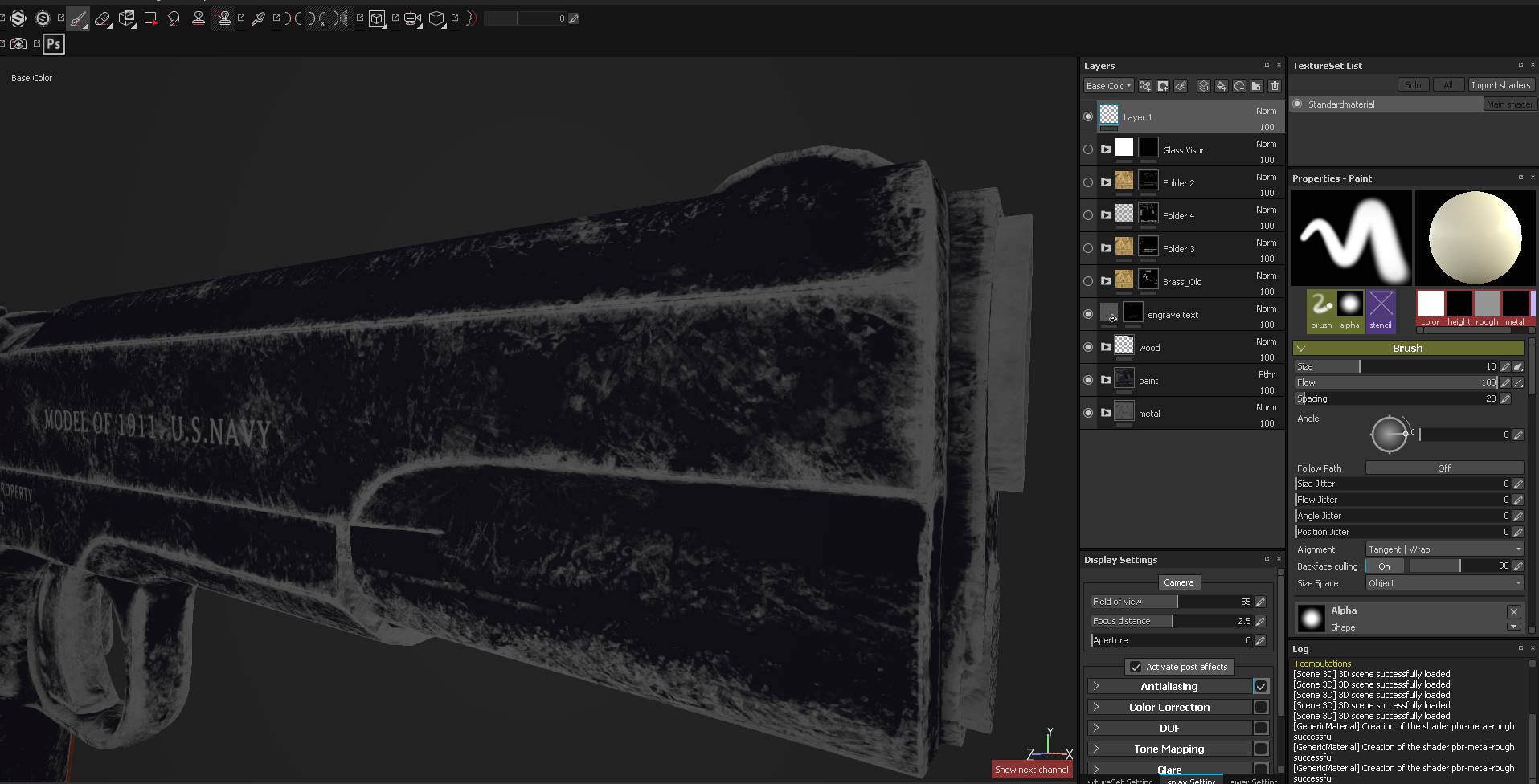This screenshot has height=784, width=1539.
Task: Open the Alignment dropdown in Brush settings
Action: pos(1443,549)
